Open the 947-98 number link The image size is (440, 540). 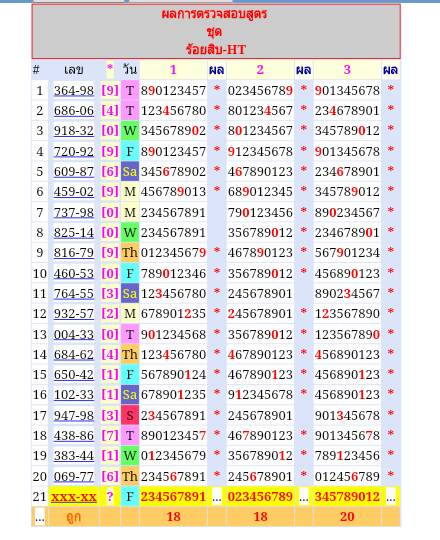(74, 415)
